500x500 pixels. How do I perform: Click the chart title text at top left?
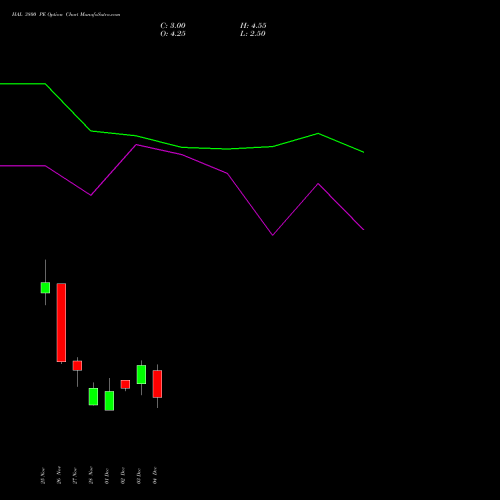coord(66,15)
